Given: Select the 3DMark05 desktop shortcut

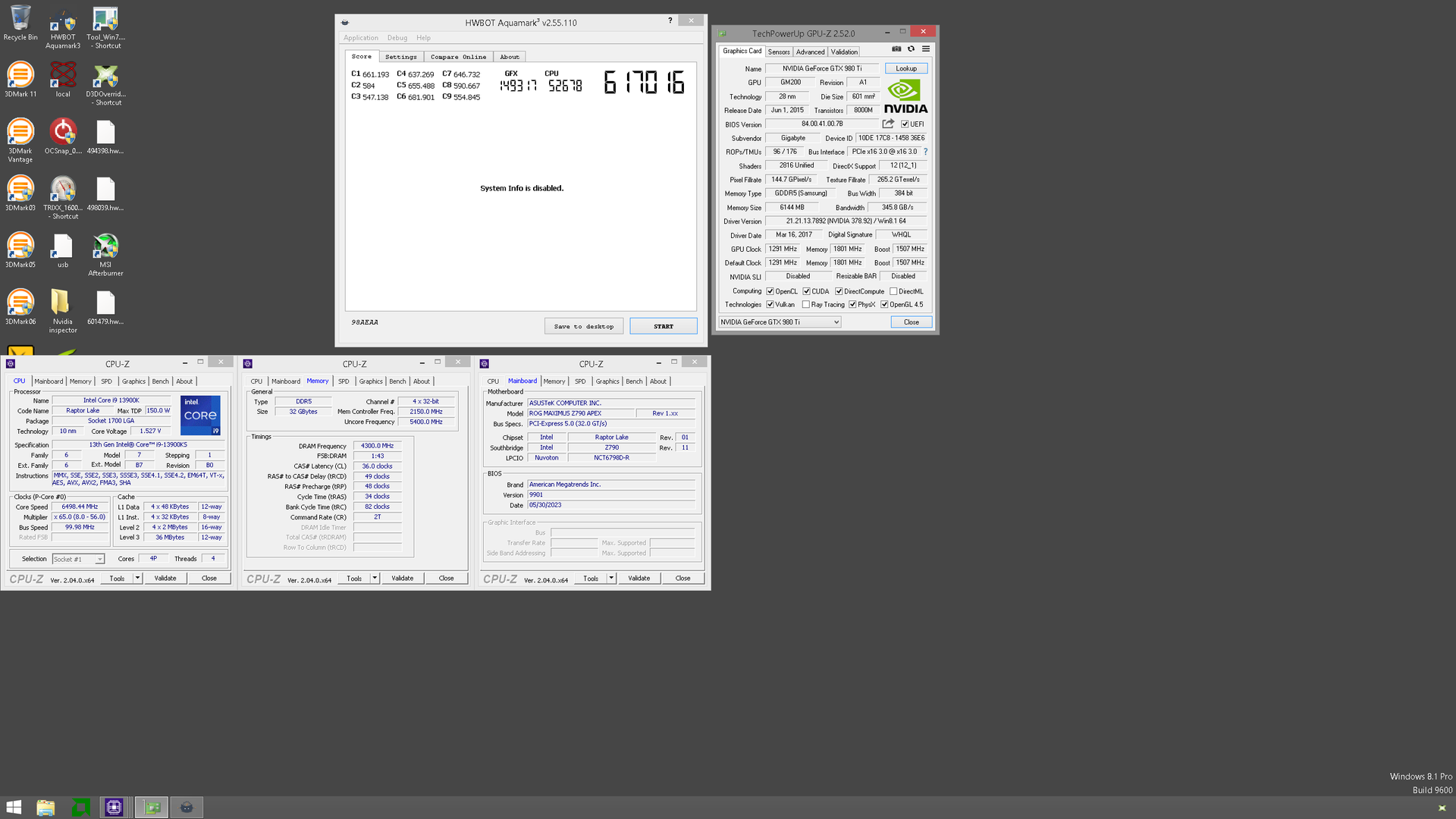Looking at the screenshot, I should click(20, 250).
